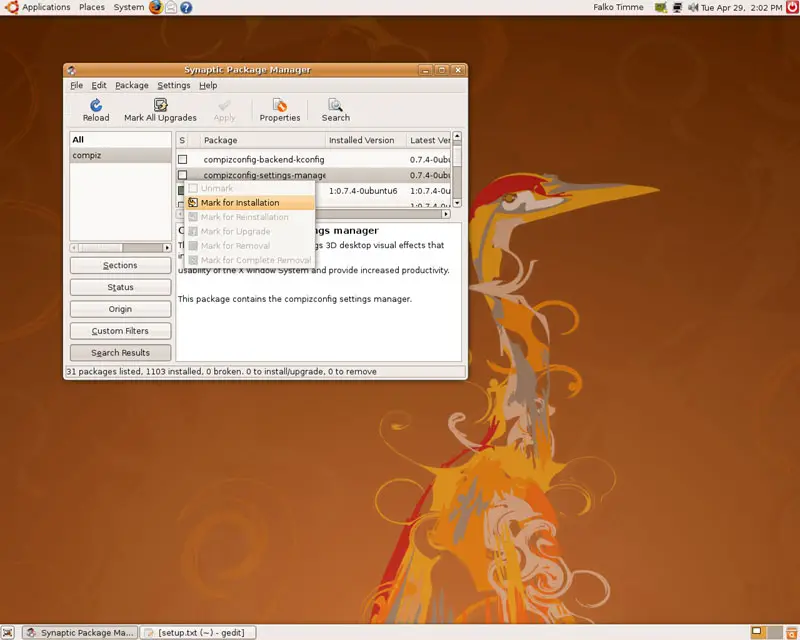Click the clock showing Tue Apr 29
The image size is (800, 640).
(741, 8)
